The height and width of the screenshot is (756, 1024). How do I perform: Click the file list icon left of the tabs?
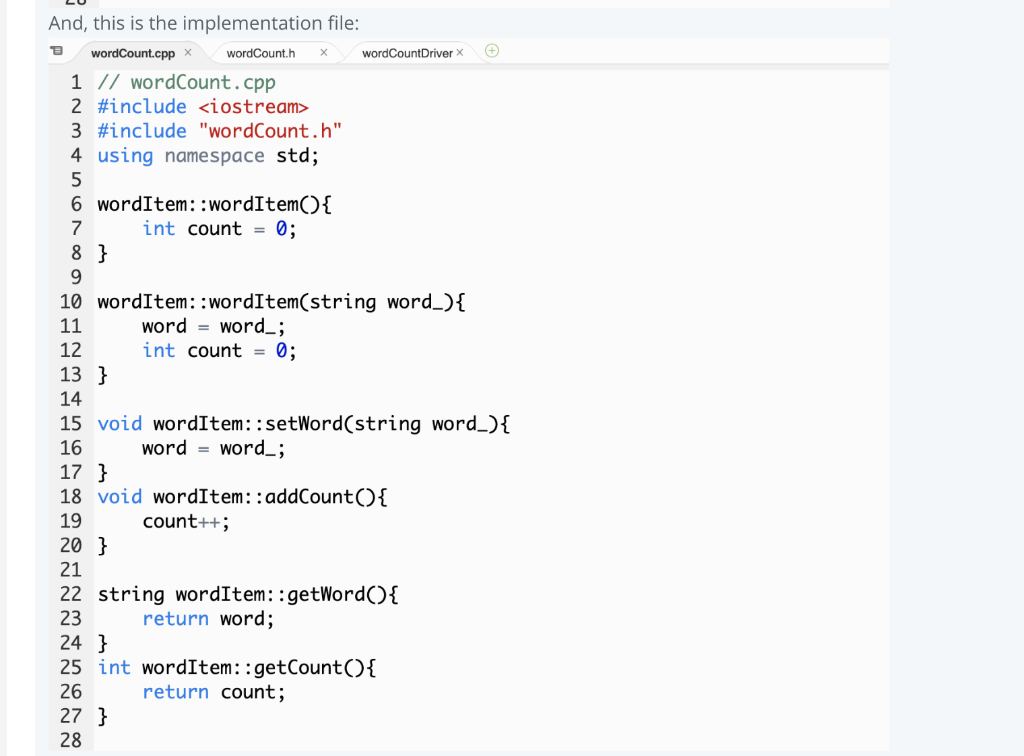56,50
